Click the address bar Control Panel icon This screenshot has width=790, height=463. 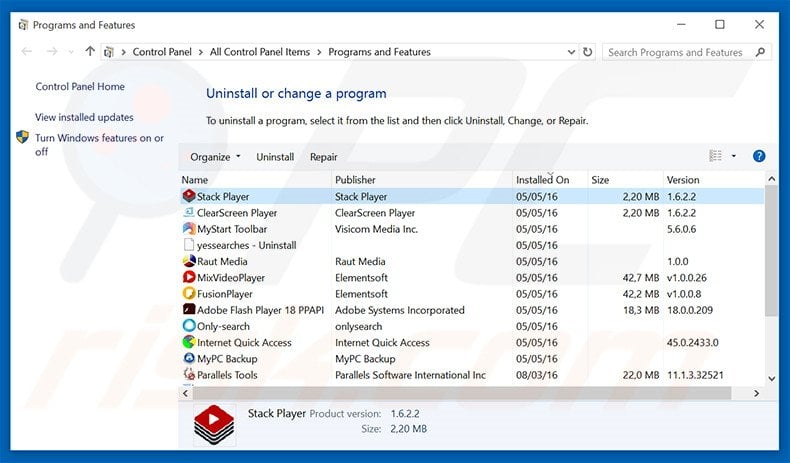click(109, 52)
